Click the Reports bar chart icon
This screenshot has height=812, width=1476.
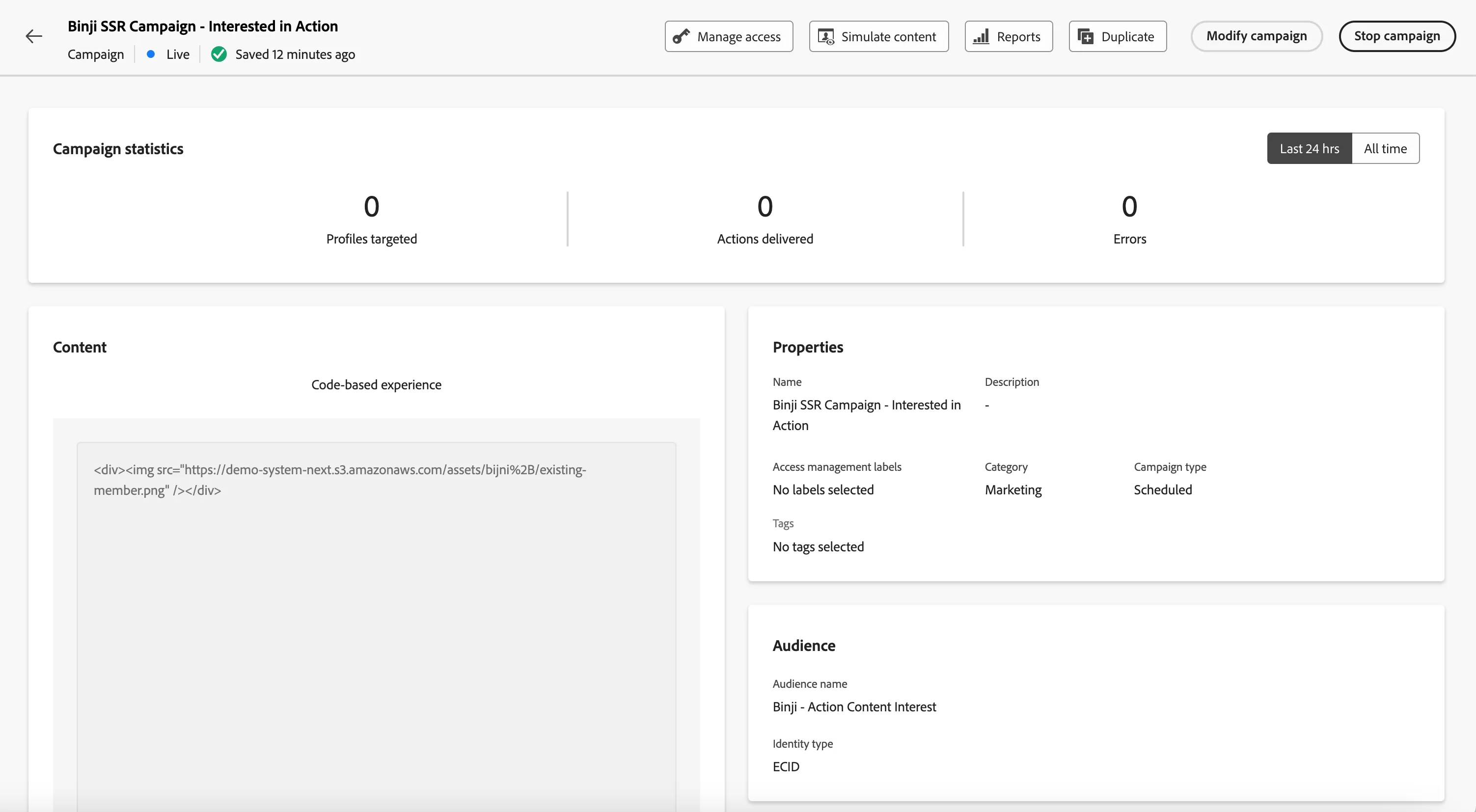(981, 37)
